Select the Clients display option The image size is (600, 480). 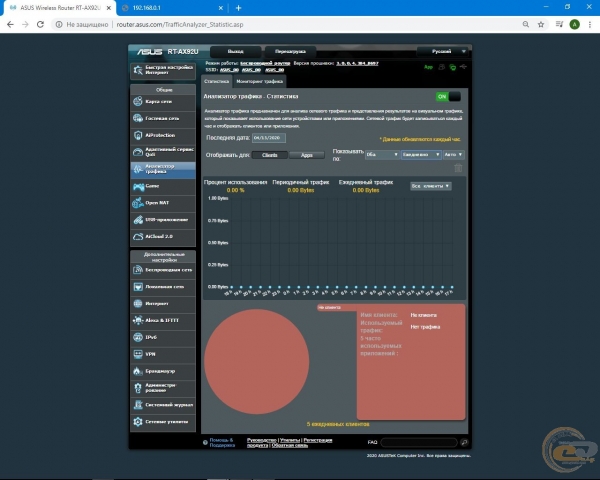pyautogui.click(x=270, y=155)
